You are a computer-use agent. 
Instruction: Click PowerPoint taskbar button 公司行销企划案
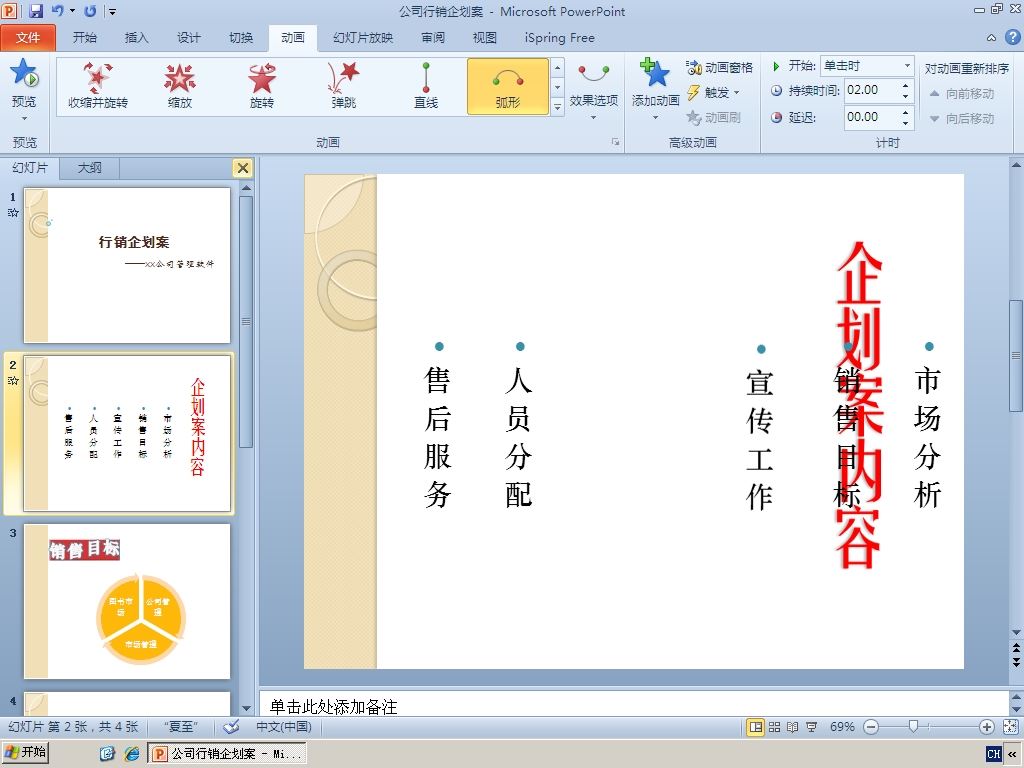(227, 754)
